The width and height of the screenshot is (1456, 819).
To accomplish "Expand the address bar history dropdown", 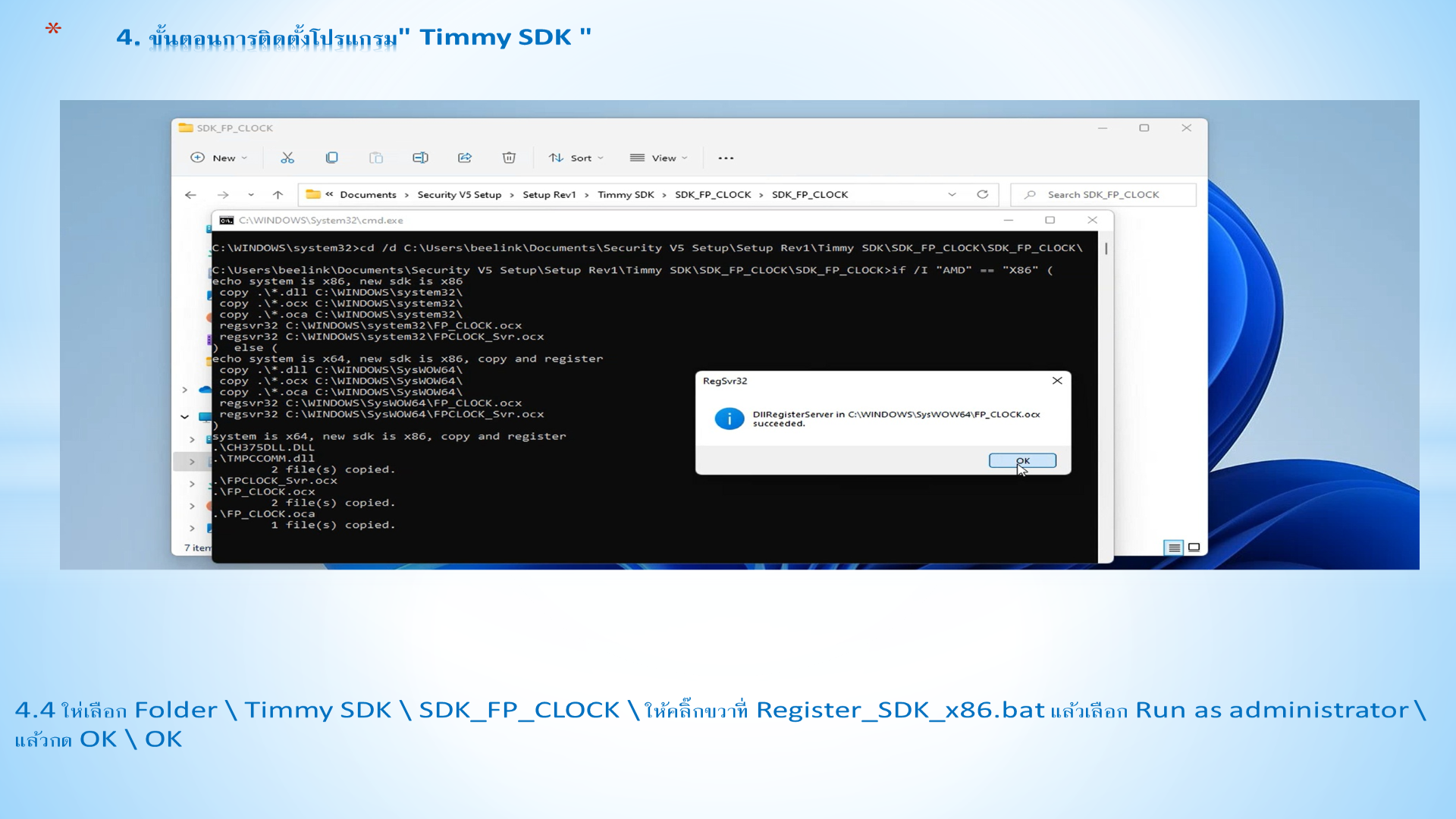I will point(952,195).
